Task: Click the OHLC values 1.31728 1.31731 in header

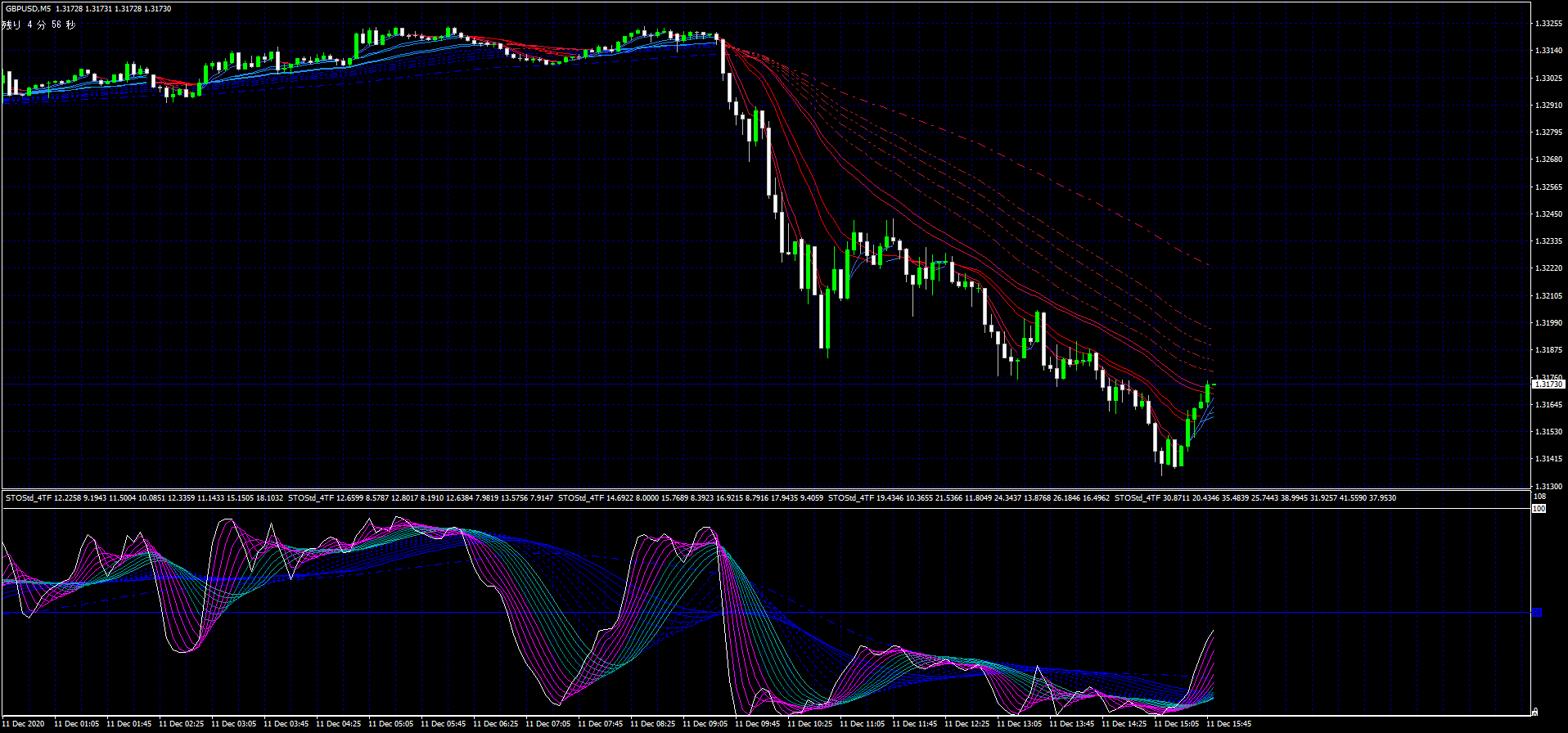Action: (83, 8)
